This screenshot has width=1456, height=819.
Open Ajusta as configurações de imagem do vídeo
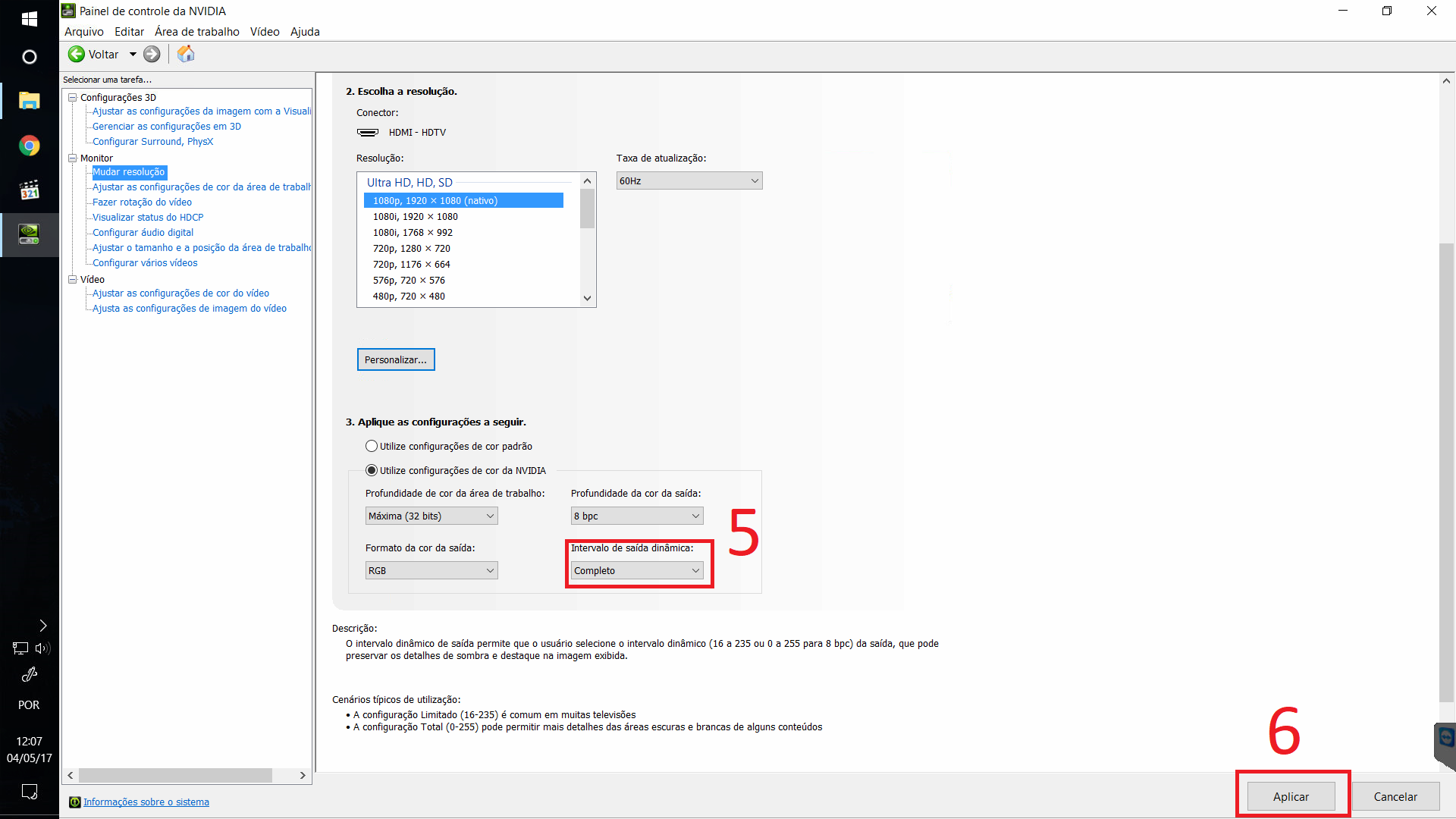190,309
